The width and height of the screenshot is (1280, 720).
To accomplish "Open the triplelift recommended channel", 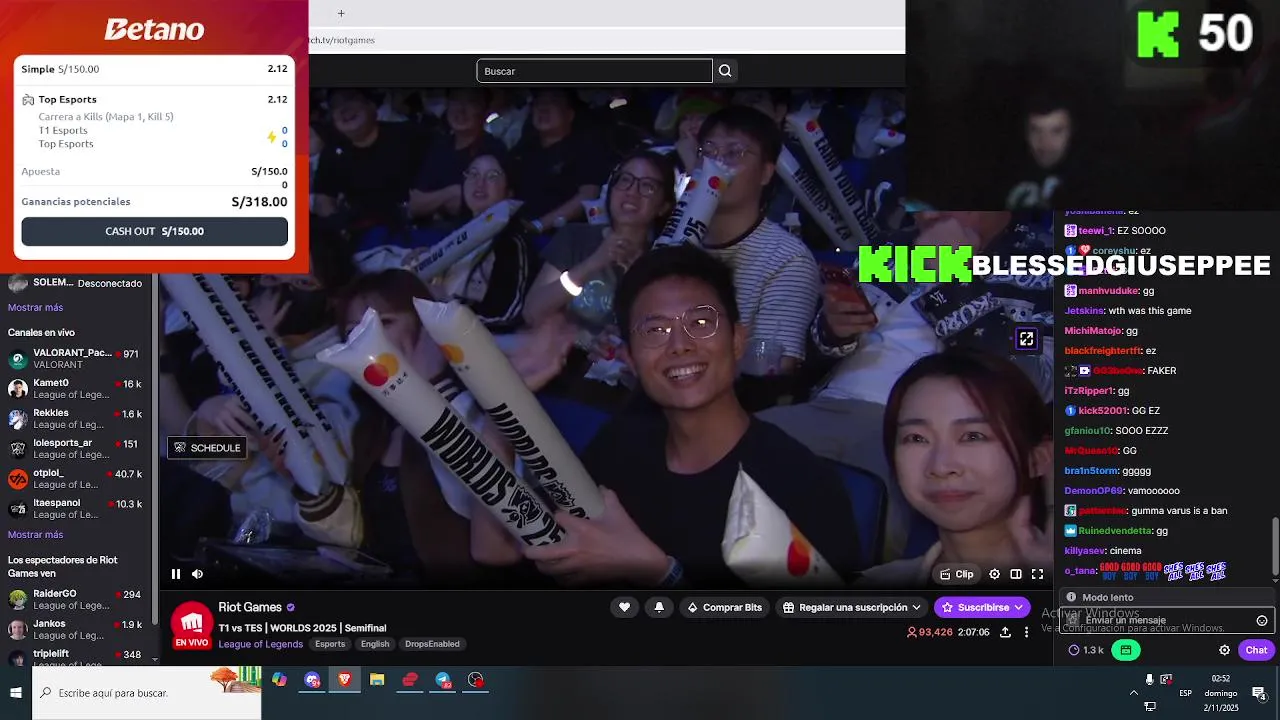I will pyautogui.click(x=76, y=658).
